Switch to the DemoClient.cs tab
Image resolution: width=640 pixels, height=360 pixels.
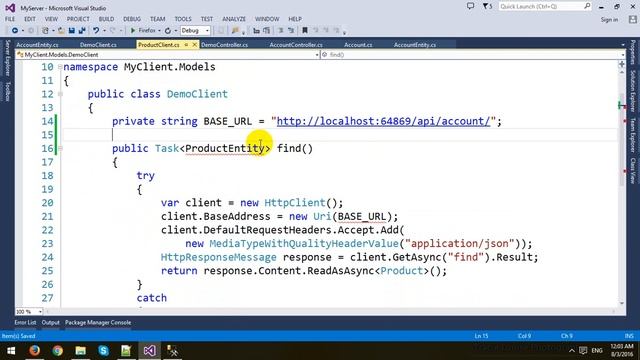[x=98, y=45]
